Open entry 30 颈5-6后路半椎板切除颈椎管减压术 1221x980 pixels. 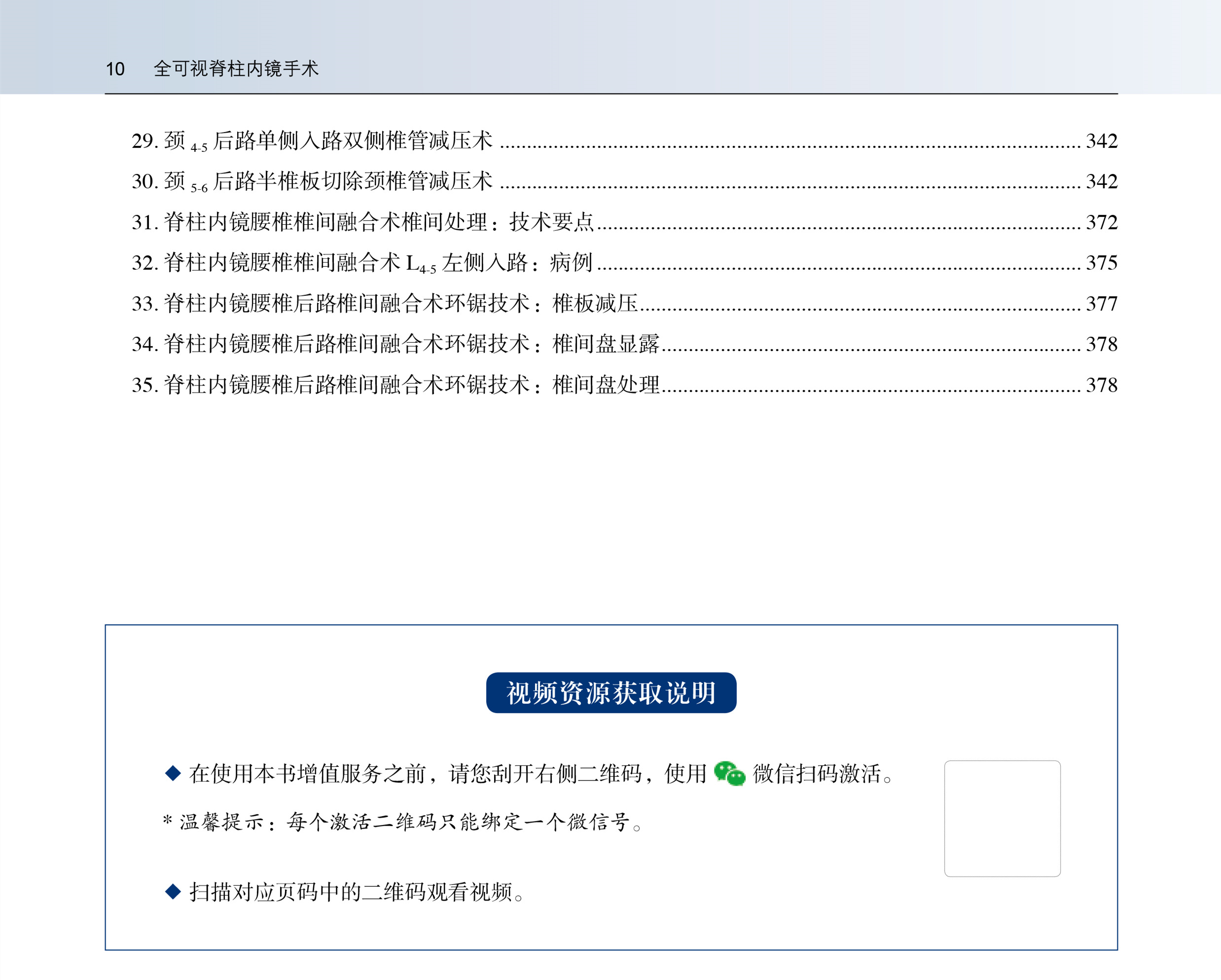312,181
